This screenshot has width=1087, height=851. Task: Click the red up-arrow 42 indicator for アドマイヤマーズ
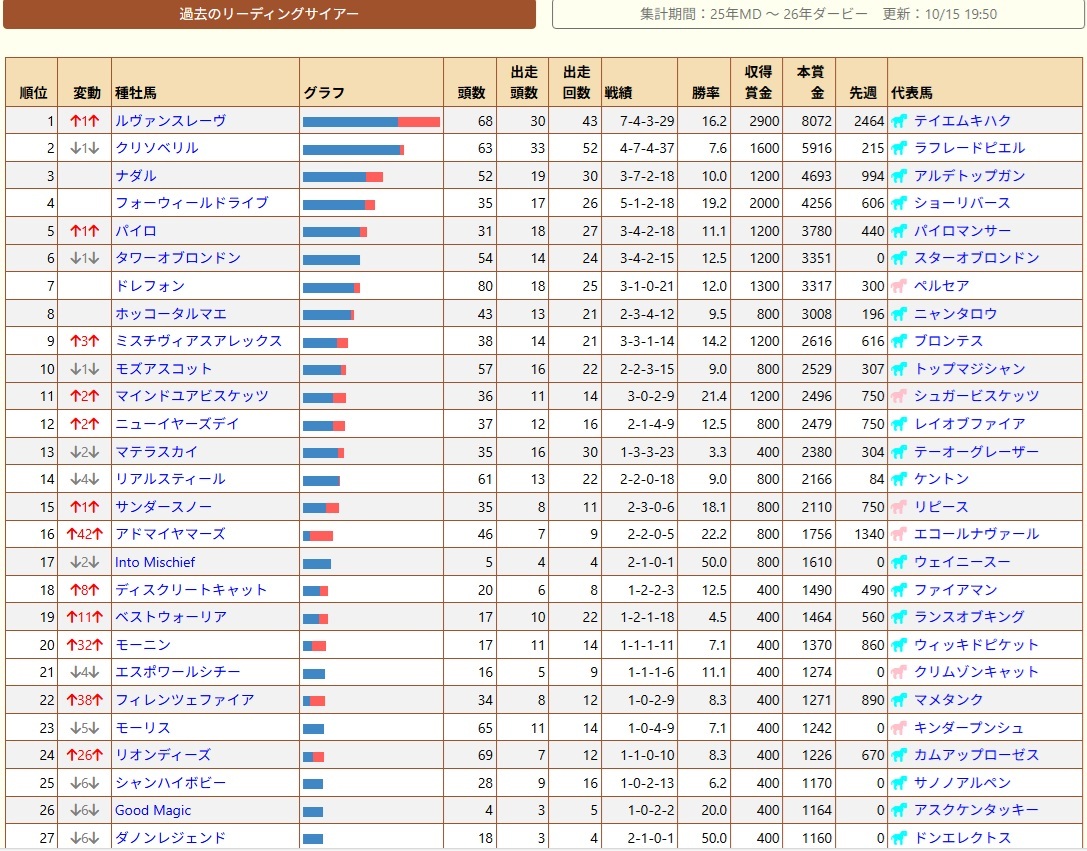[x=84, y=534]
